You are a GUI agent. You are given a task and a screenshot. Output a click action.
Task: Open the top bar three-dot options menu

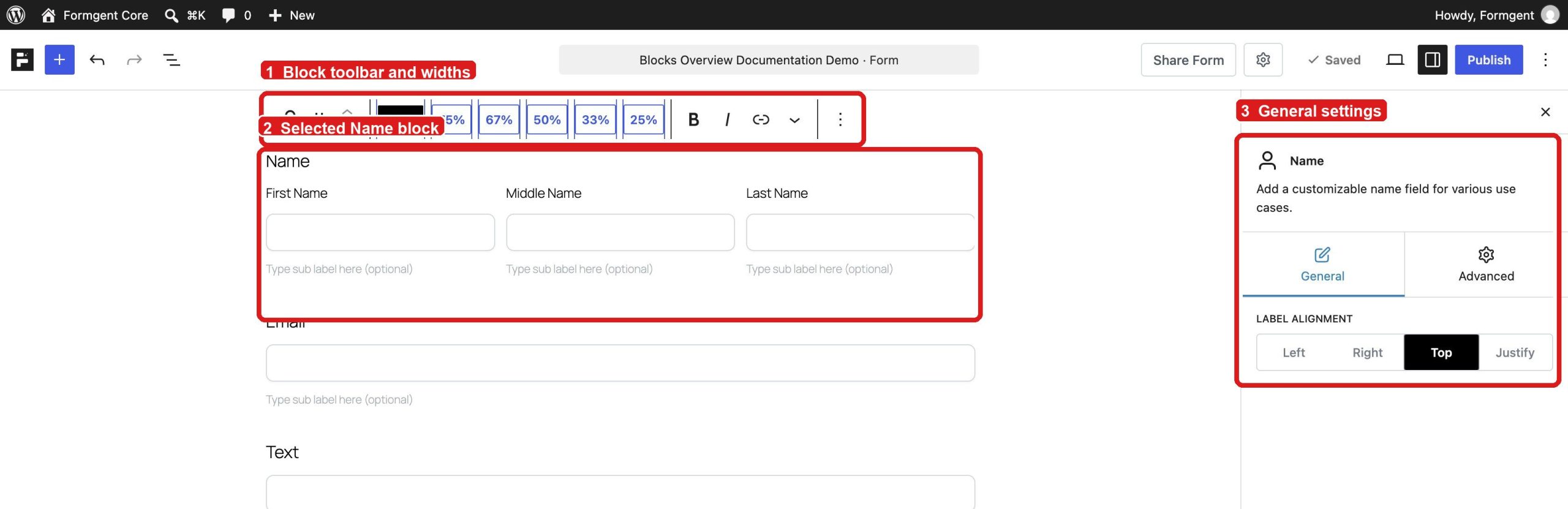1545,59
